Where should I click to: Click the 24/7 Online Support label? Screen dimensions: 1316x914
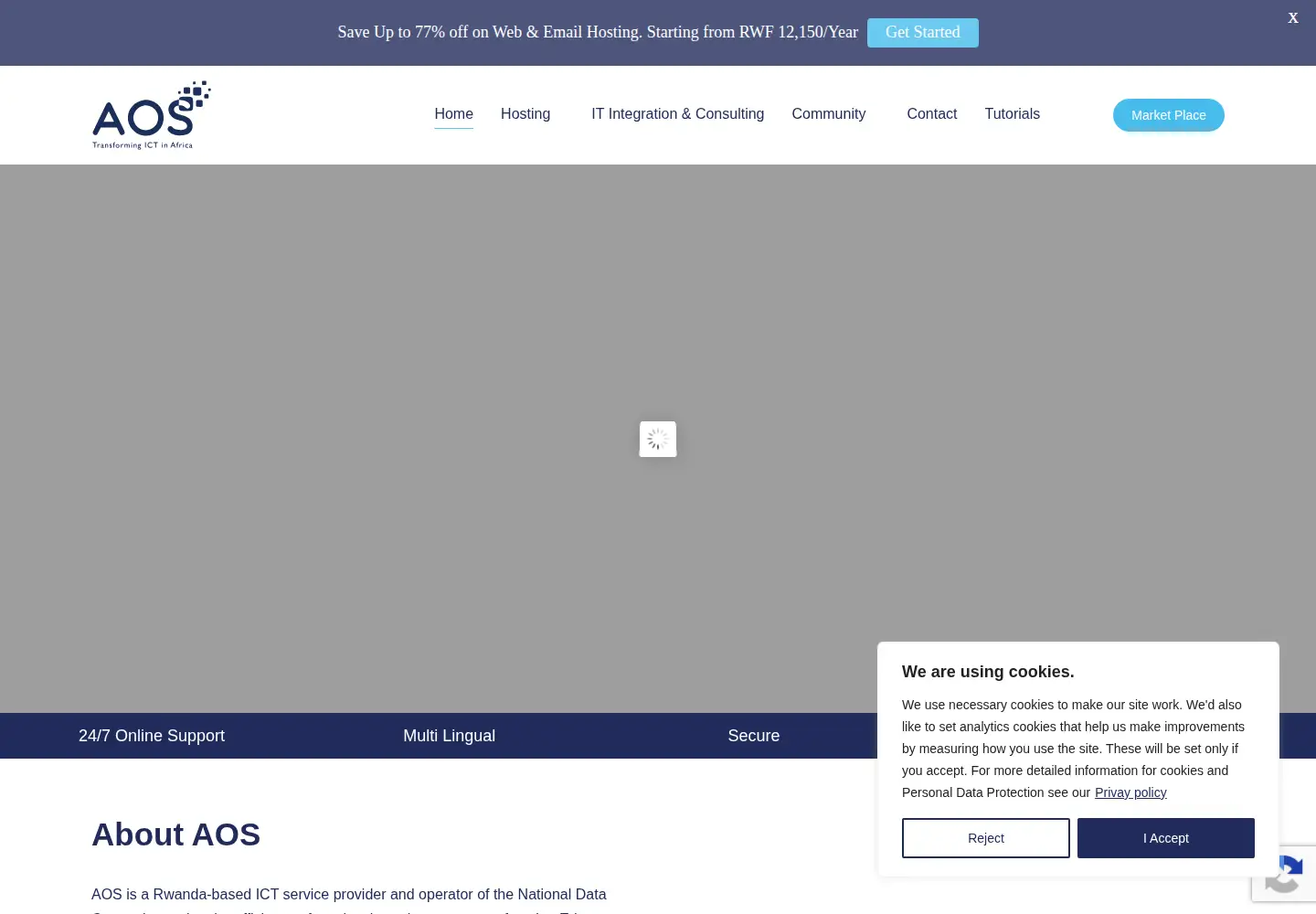(152, 736)
